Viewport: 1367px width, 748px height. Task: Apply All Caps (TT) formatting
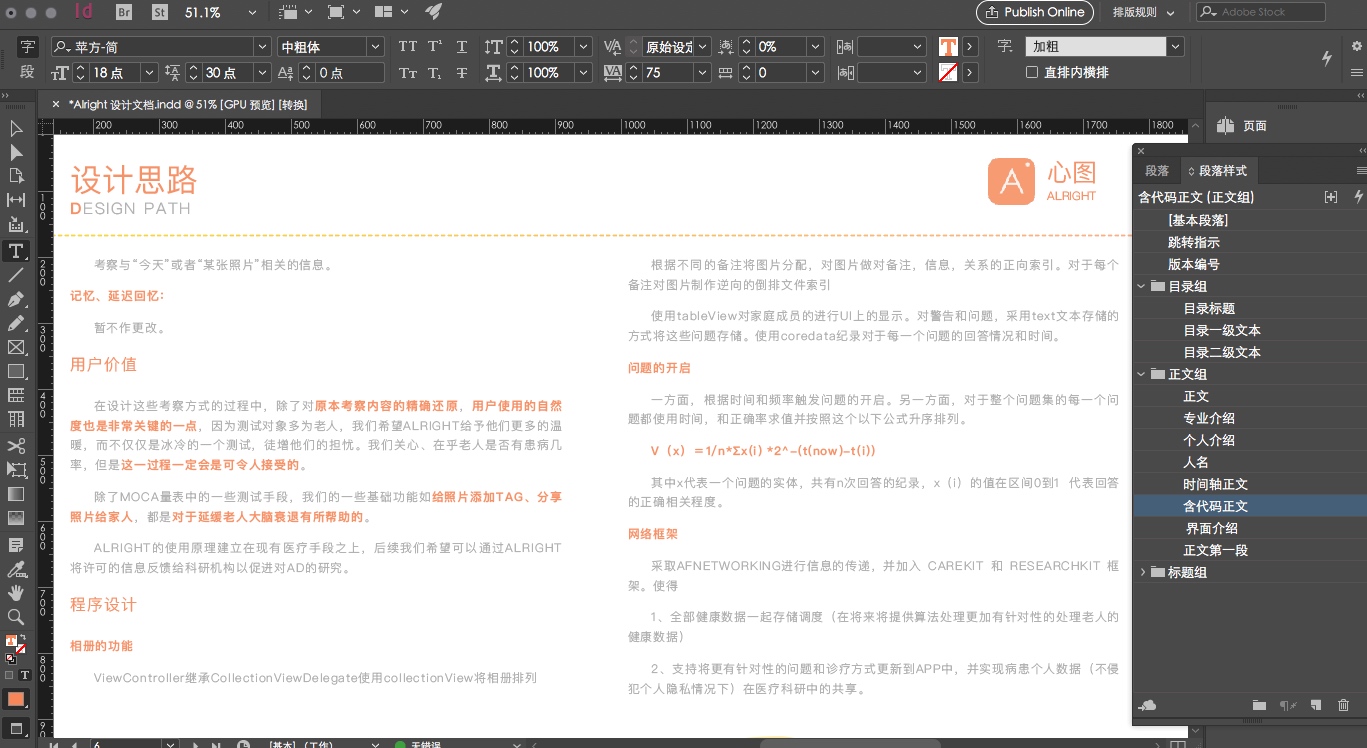408,47
